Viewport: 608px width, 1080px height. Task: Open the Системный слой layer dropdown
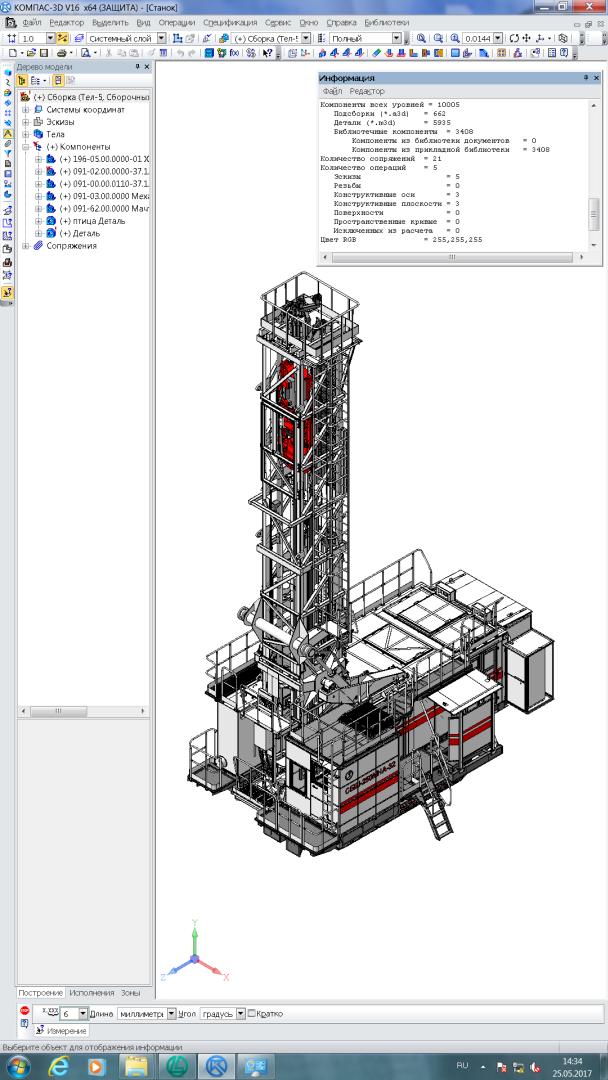tap(160, 38)
